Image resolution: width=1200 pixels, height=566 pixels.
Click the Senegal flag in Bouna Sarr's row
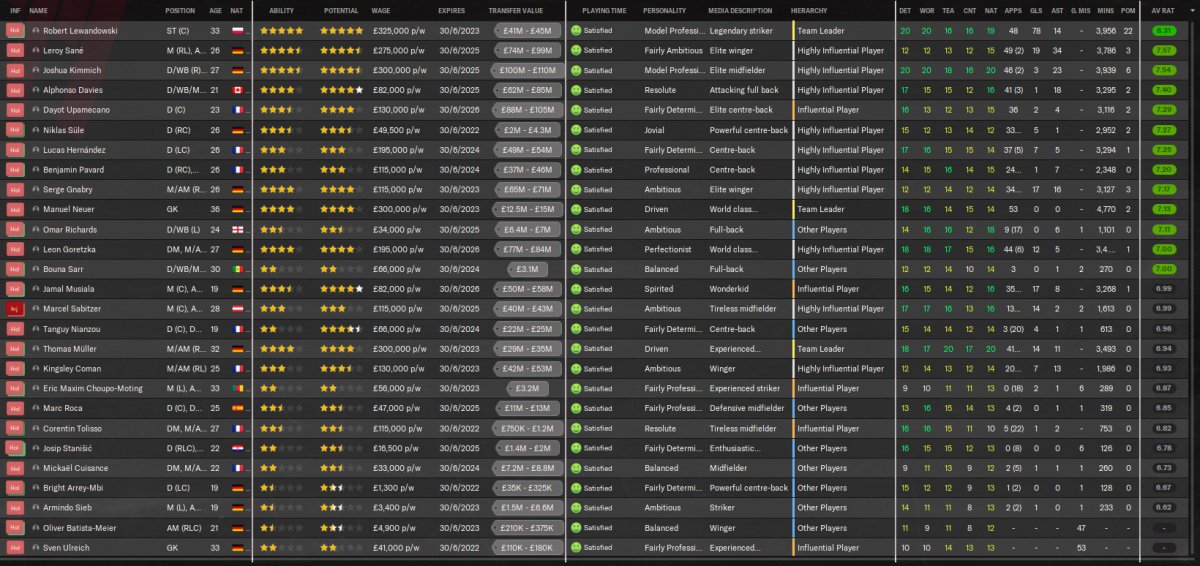(x=237, y=269)
